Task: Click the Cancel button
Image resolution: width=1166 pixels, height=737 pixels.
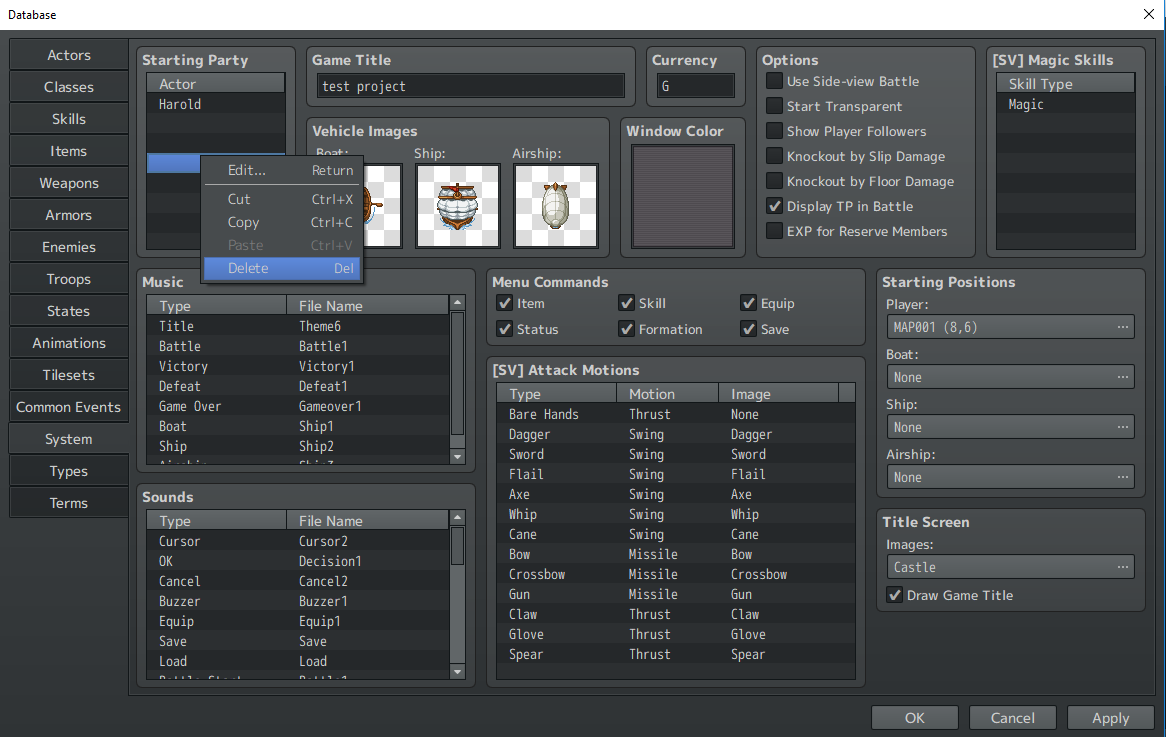Action: click(x=1012, y=718)
